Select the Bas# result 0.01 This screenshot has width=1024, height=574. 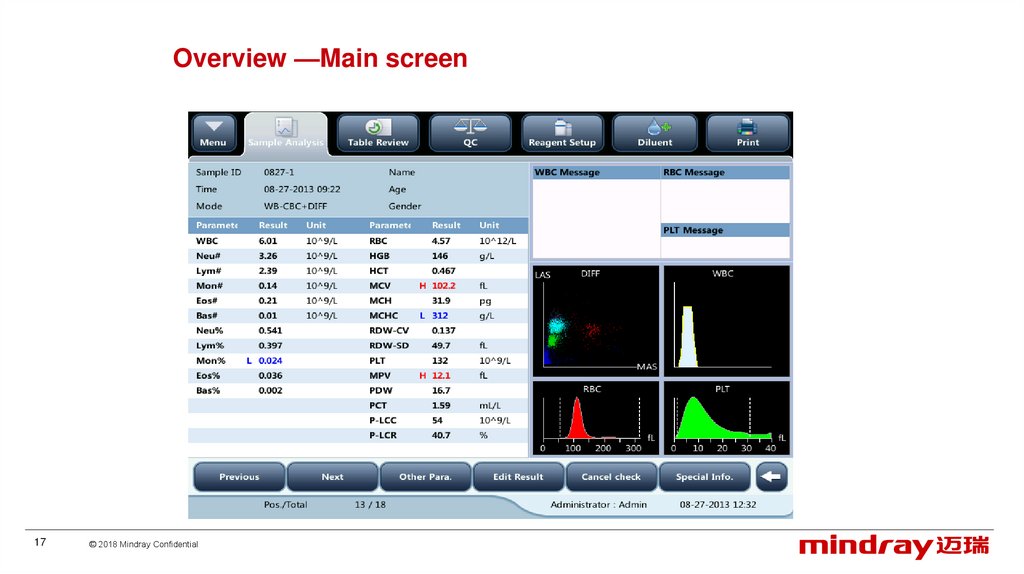(x=268, y=316)
